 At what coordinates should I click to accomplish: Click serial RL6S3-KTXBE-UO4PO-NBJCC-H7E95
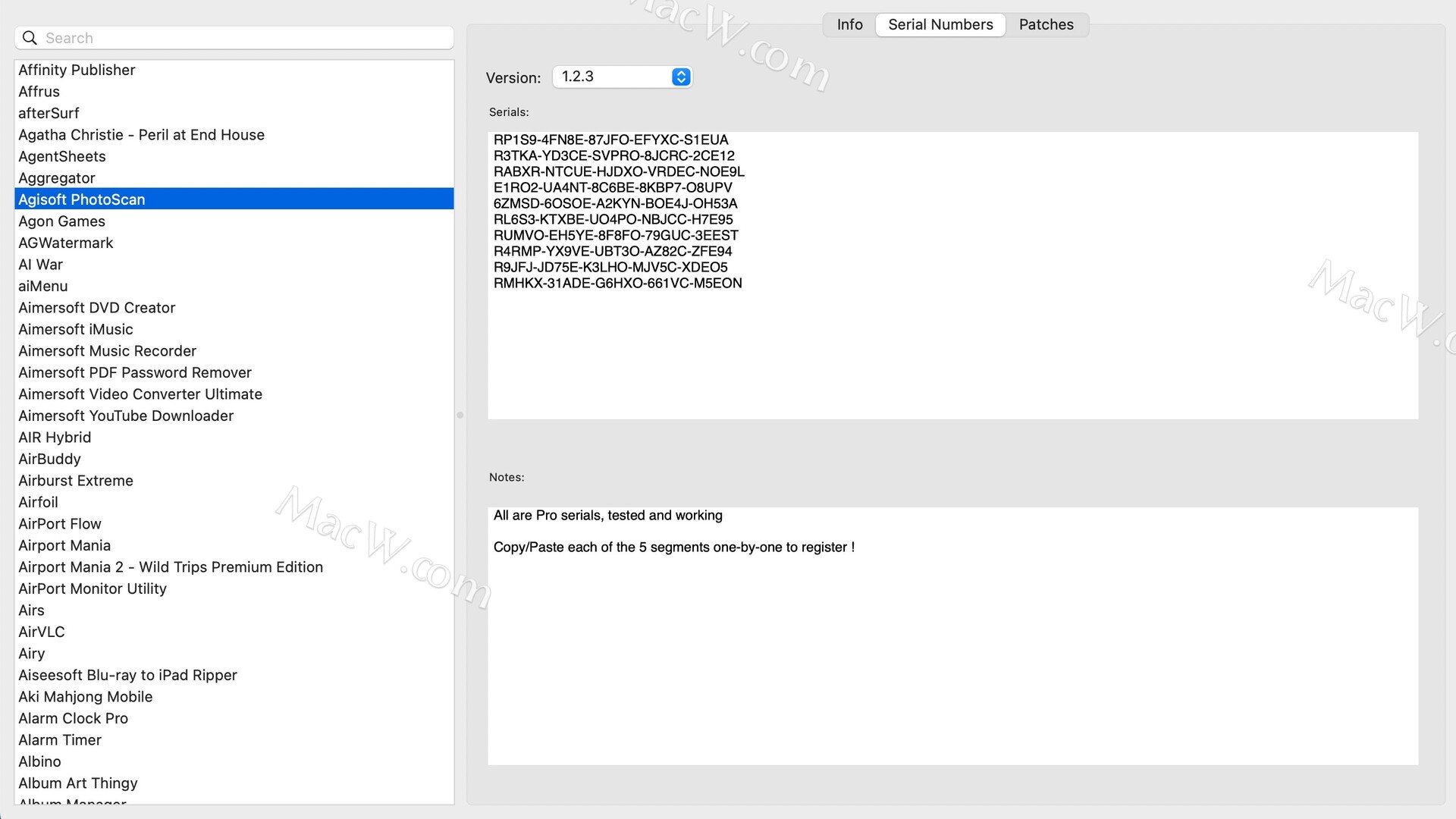[x=613, y=219]
